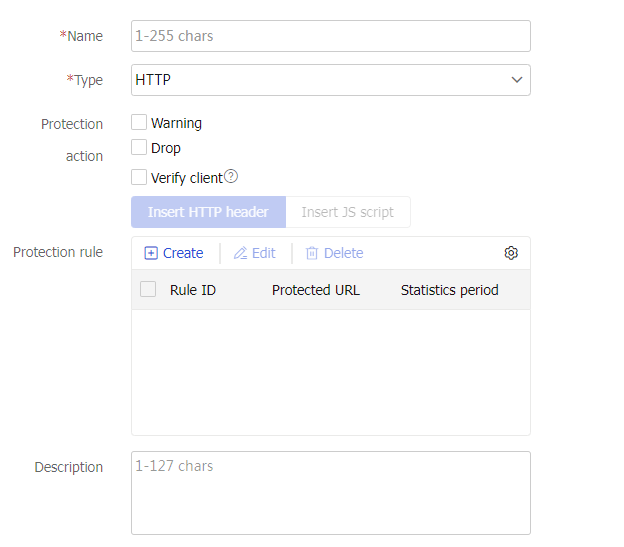Viewport: 624px width, 547px height.
Task: Click the Statistics period column header
Action: (450, 290)
